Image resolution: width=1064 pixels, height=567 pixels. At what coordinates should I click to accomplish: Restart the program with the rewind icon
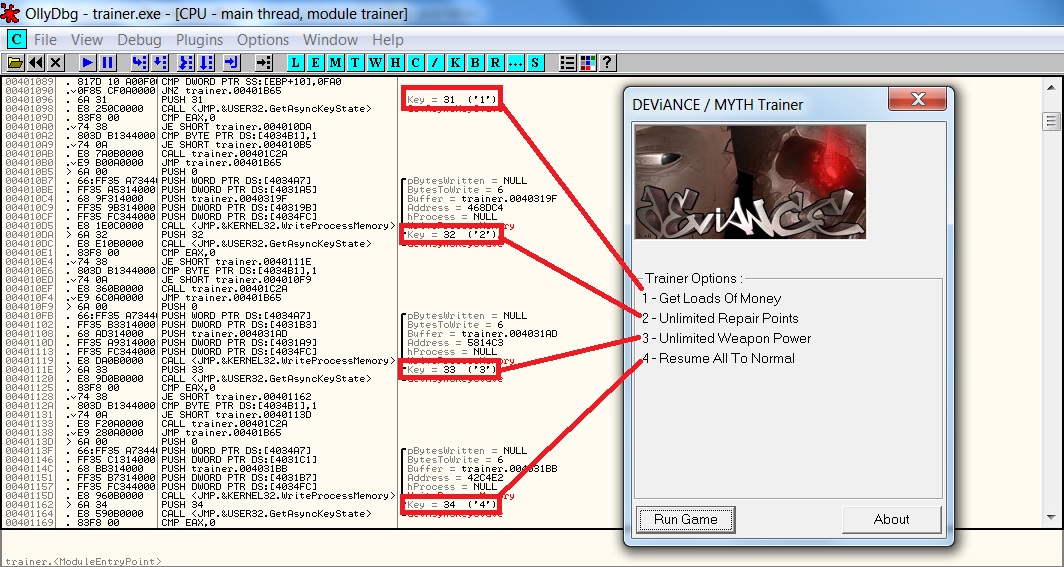(x=36, y=62)
